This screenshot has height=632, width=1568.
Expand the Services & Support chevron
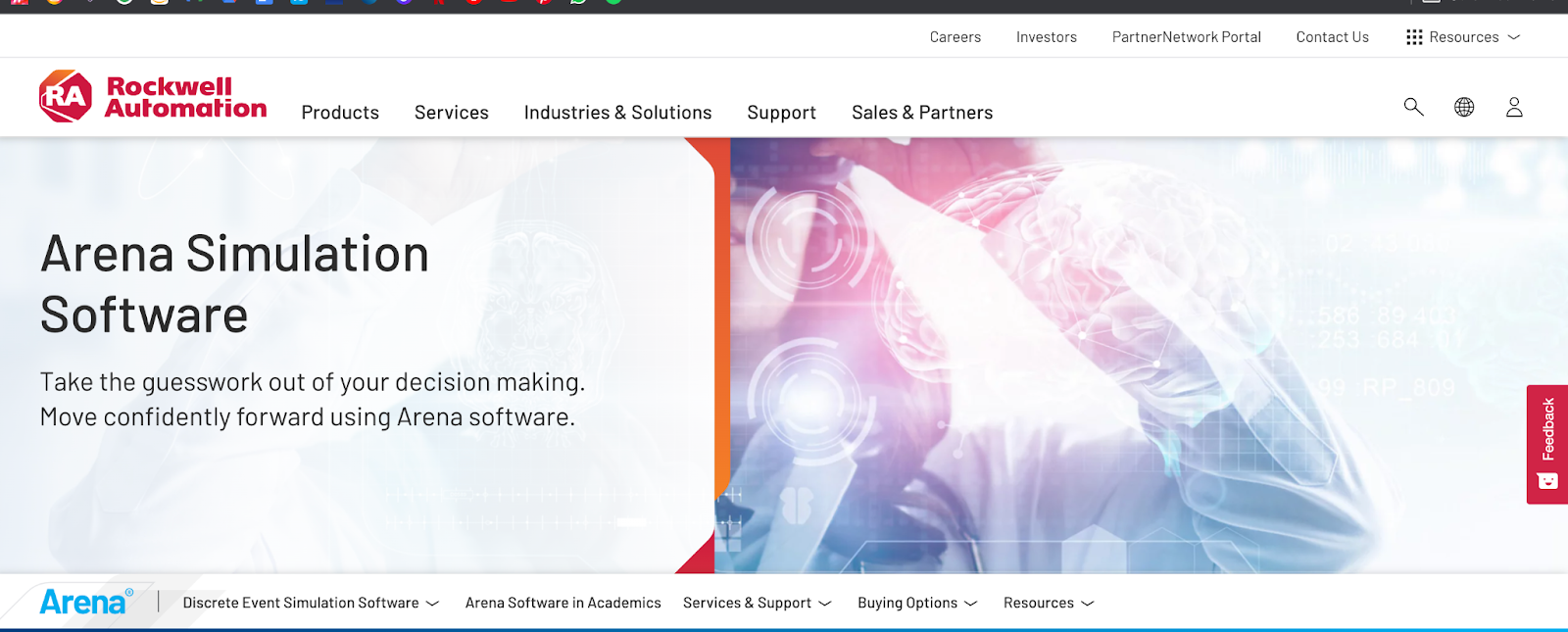click(825, 604)
